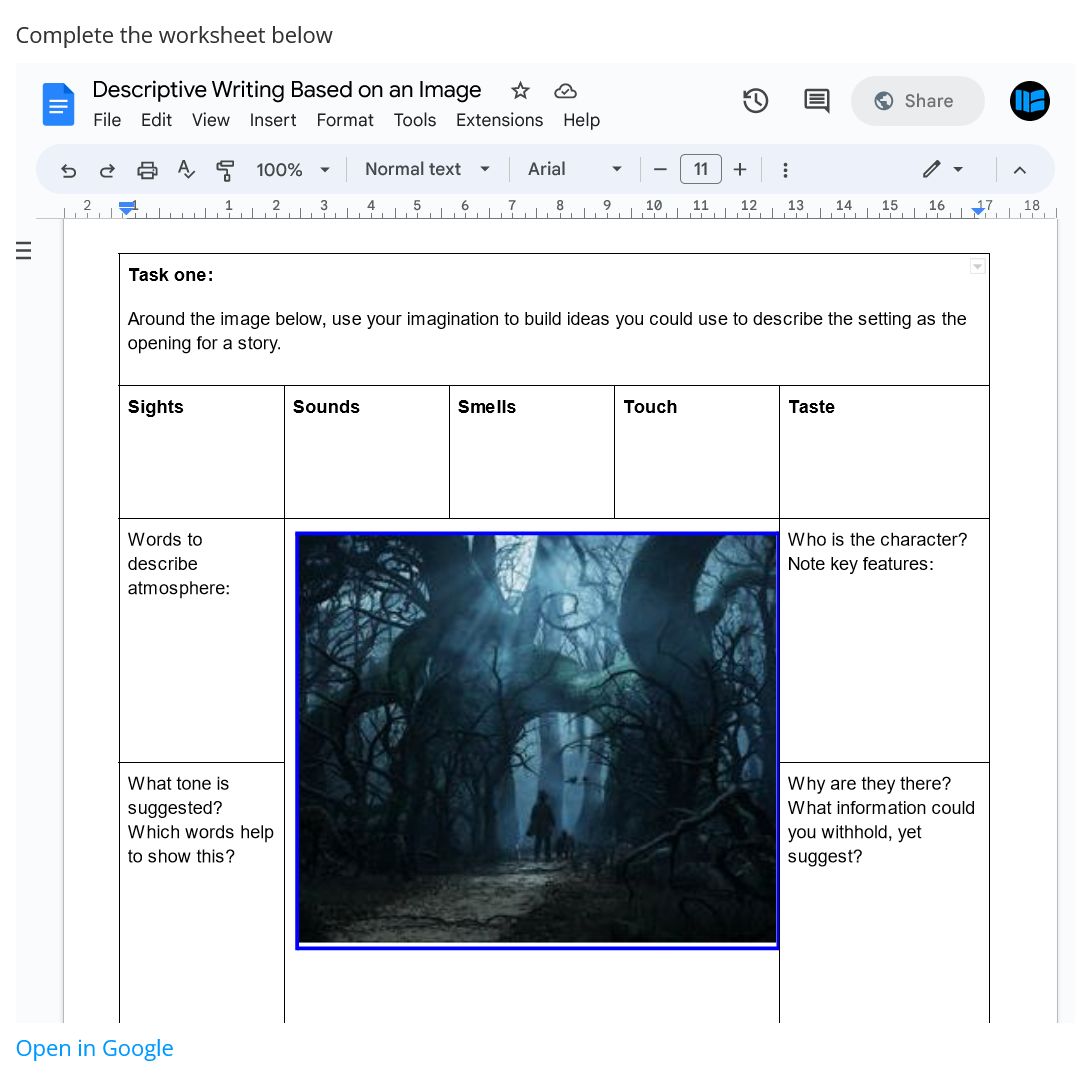
Task: Click the Undo arrow icon
Action: 68,170
